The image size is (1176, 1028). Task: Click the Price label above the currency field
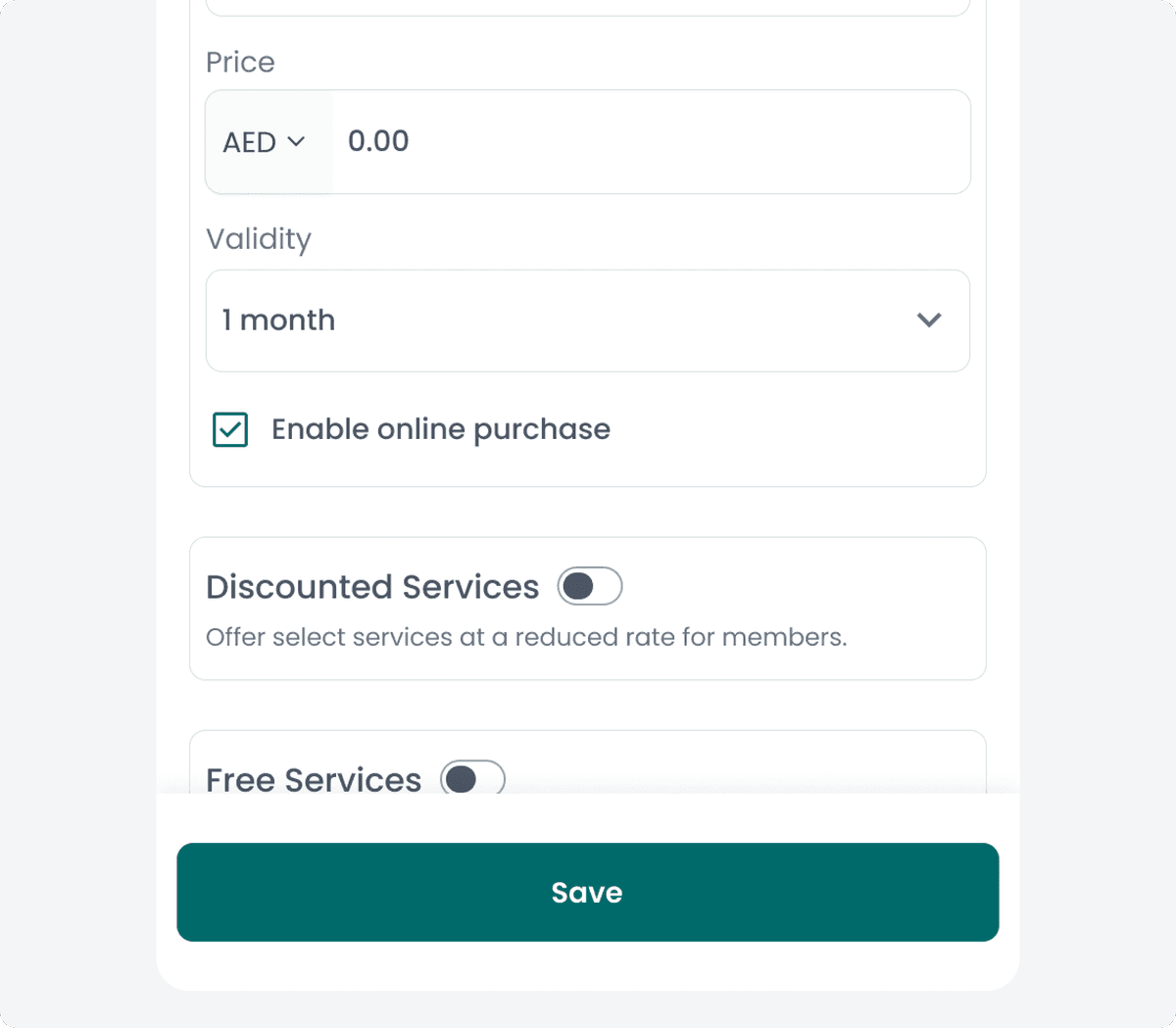tap(240, 62)
